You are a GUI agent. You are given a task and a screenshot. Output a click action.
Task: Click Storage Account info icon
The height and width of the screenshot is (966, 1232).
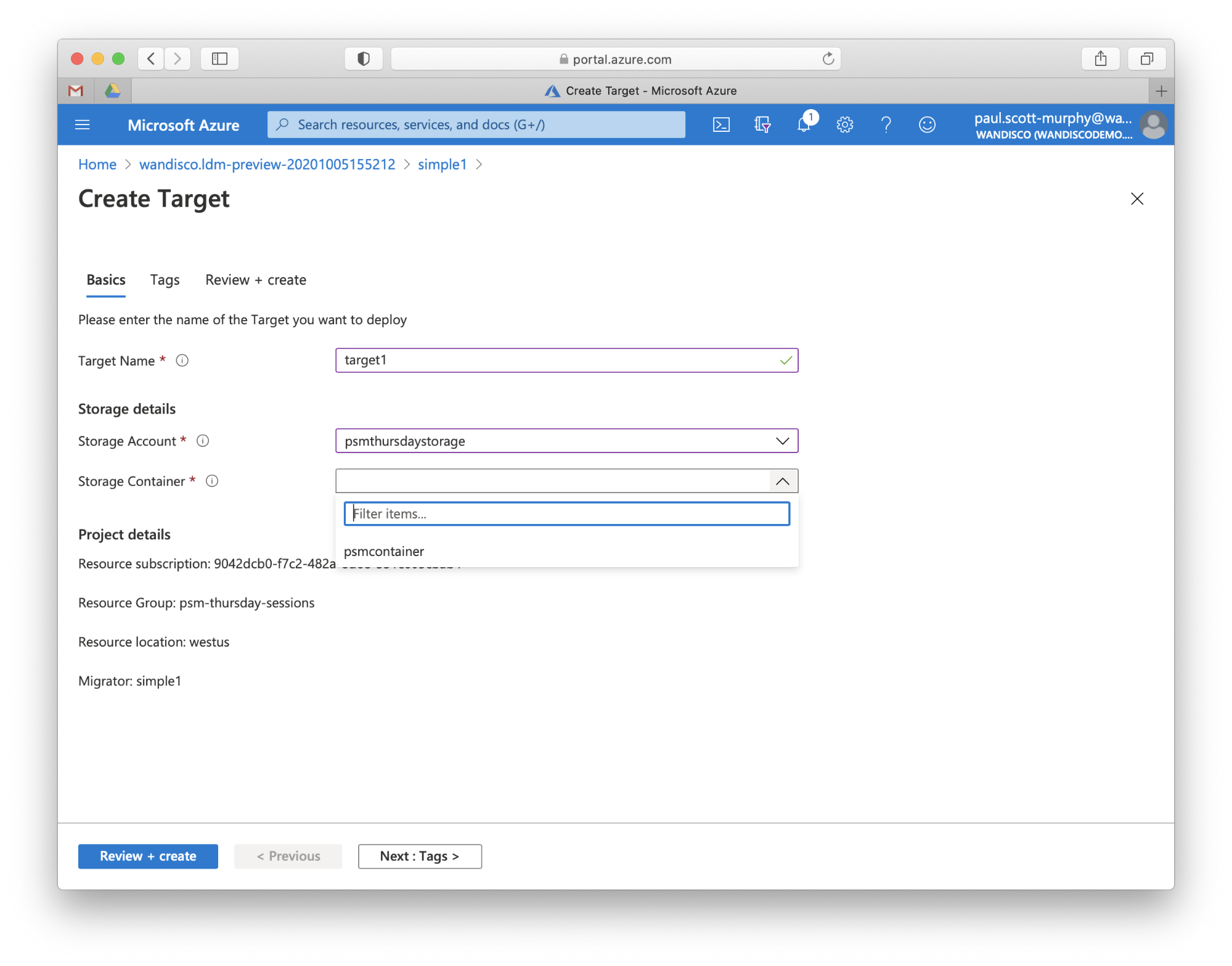pyautogui.click(x=203, y=441)
